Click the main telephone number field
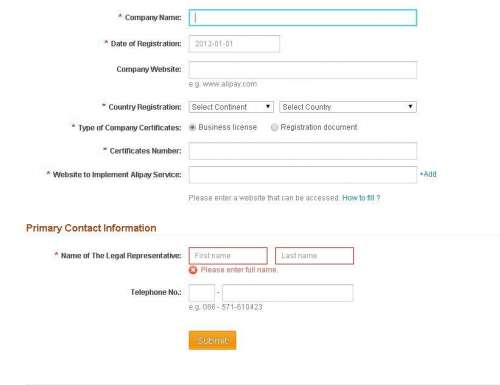 (x=288, y=293)
